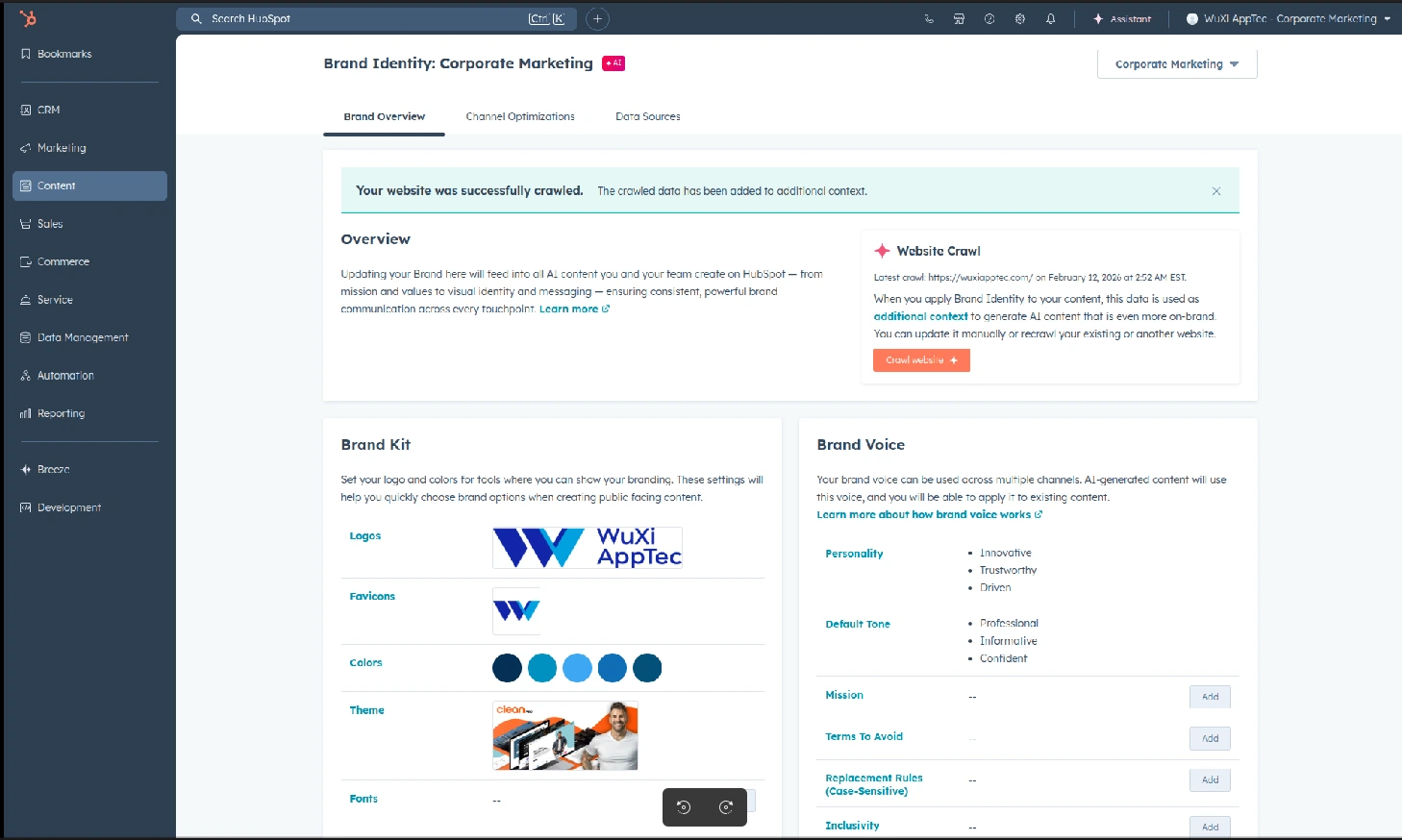
Task: Expand the WuXi AppTec account menu
Action: (x=1289, y=18)
